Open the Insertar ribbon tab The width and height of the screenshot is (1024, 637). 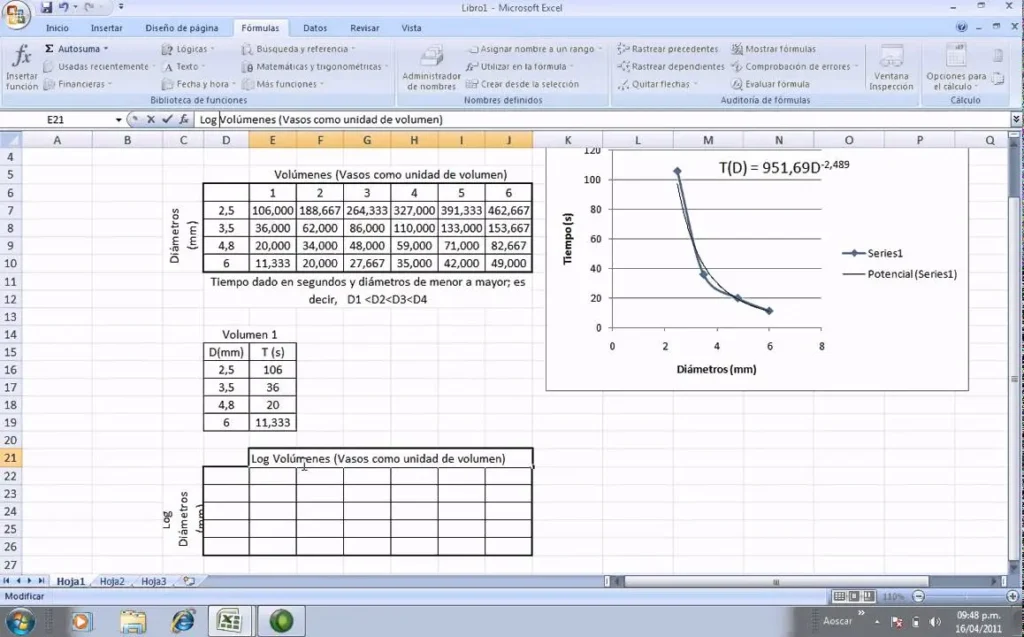[107, 28]
